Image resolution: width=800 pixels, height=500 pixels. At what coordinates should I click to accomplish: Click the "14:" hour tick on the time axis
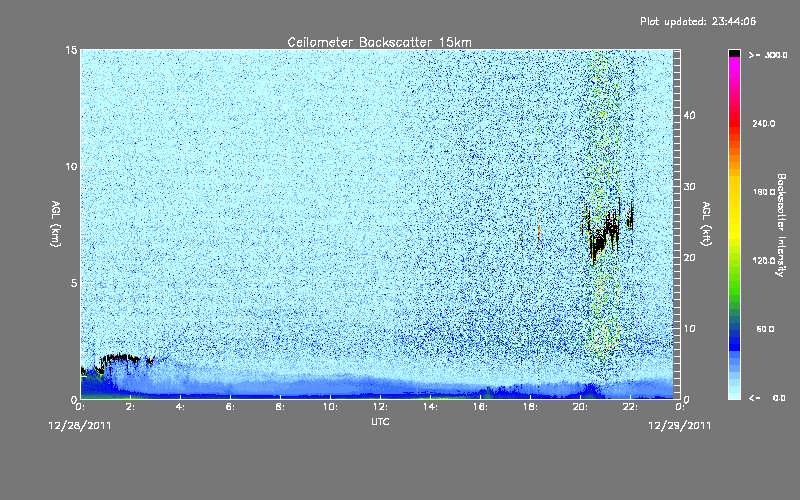(430, 407)
